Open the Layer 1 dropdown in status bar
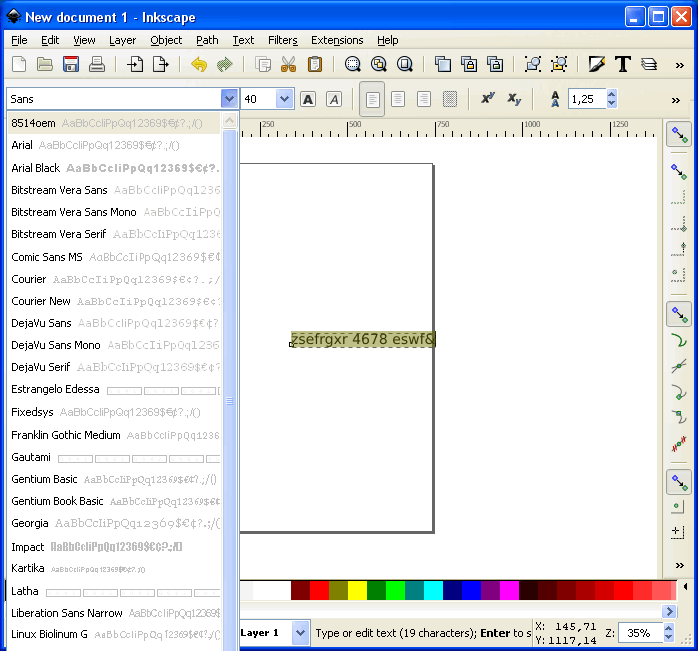Screen dimensions: 698x651 pyautogui.click(x=300, y=633)
